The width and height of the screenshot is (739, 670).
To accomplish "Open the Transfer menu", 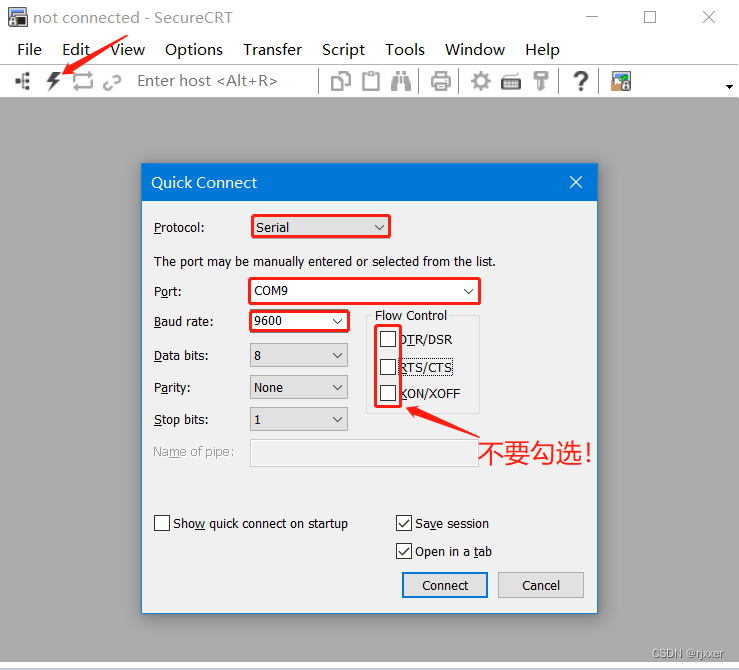I will click(272, 49).
